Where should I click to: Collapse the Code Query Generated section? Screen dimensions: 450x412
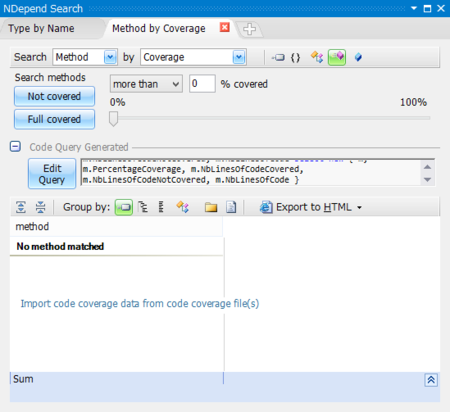coord(15,146)
